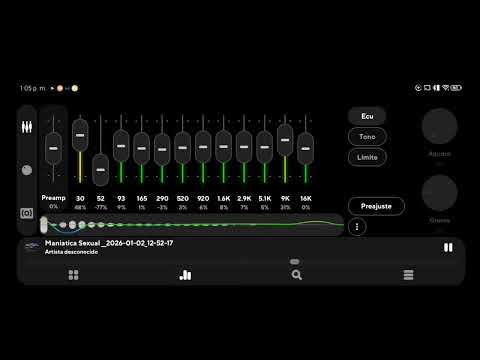Click the Artista desconocido label
Viewport: 480px width, 360px height.
click(71, 252)
